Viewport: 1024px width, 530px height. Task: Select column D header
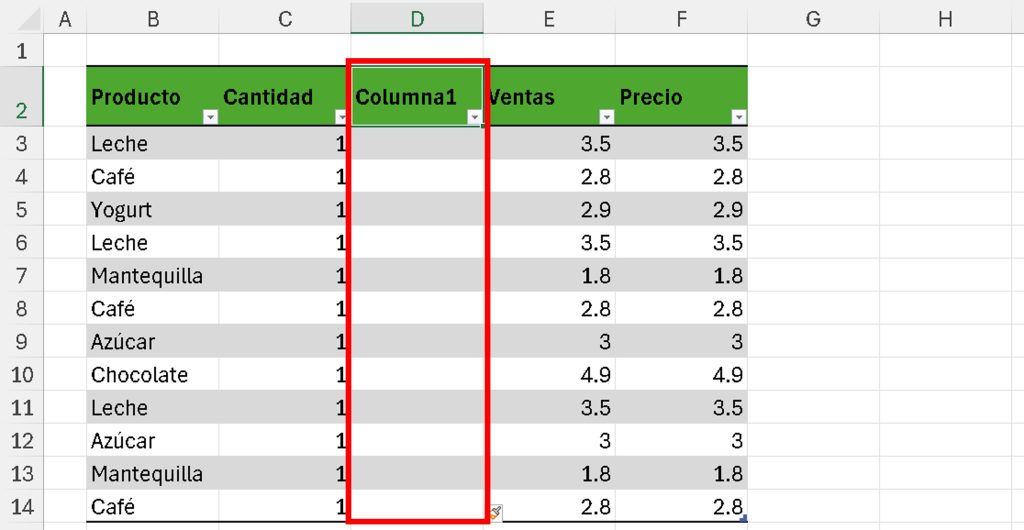(x=417, y=18)
